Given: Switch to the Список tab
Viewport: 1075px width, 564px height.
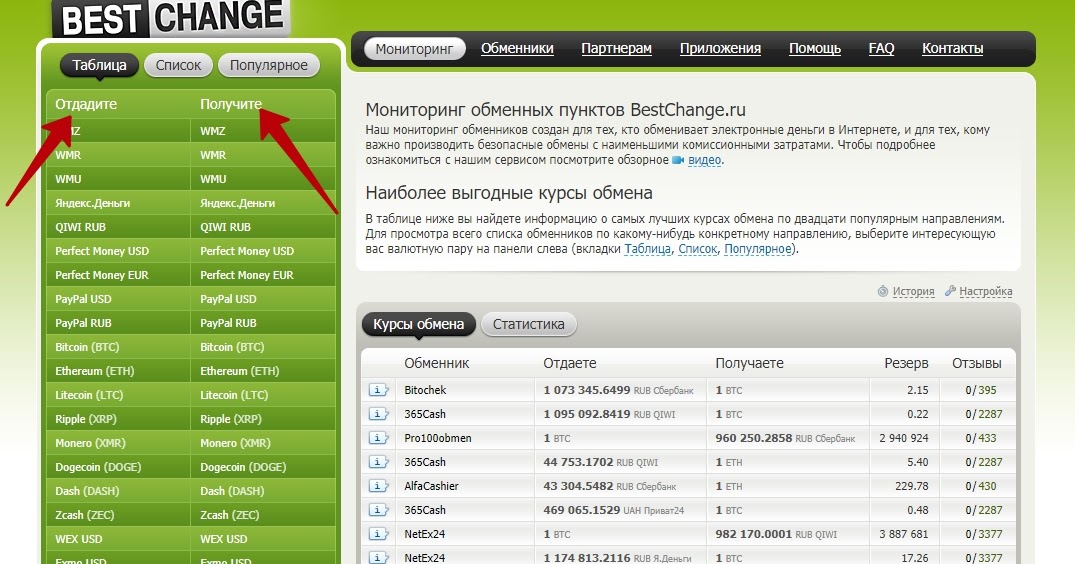Looking at the screenshot, I should [178, 65].
